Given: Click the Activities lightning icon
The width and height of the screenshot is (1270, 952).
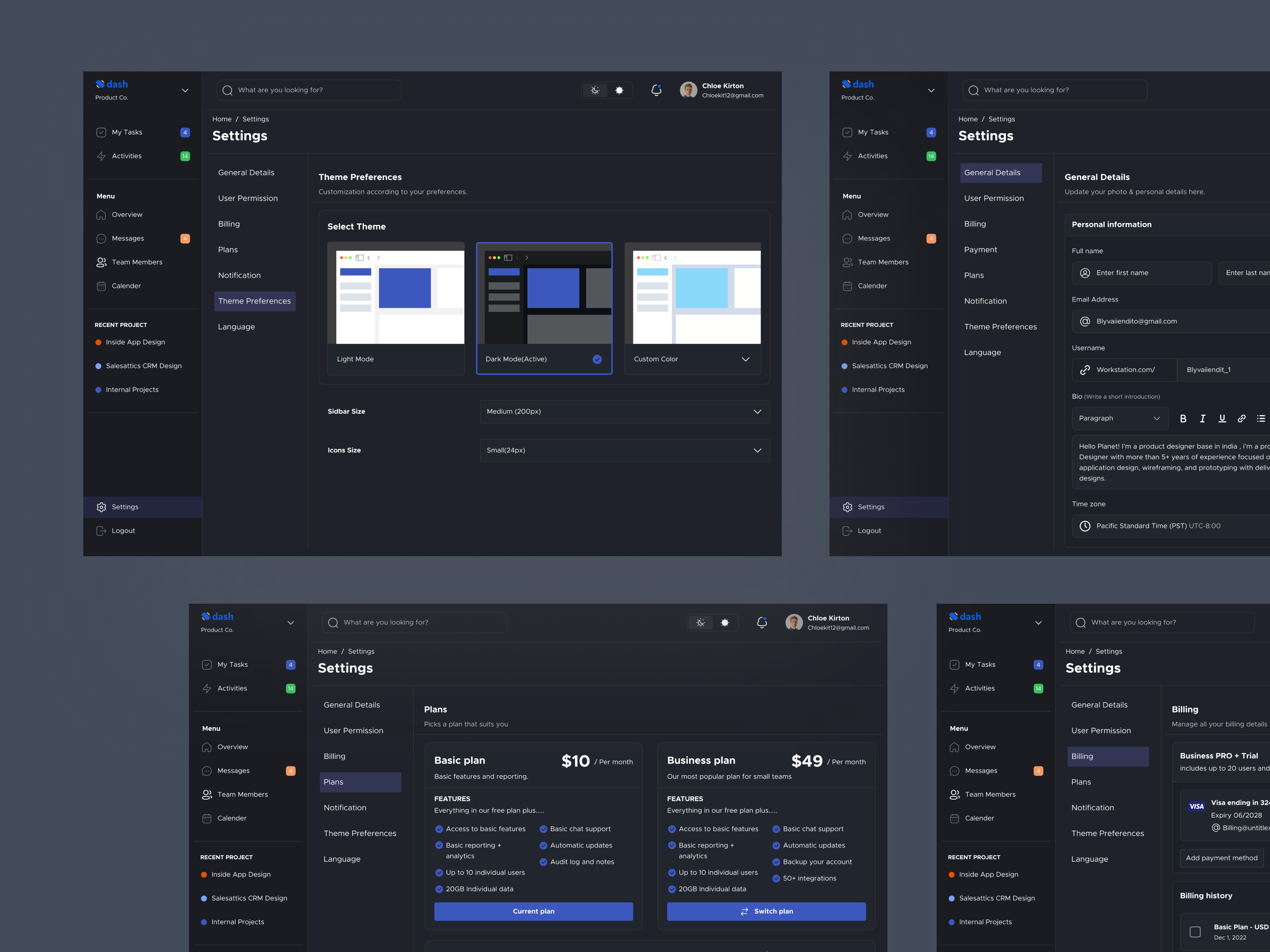Looking at the screenshot, I should coord(101,155).
